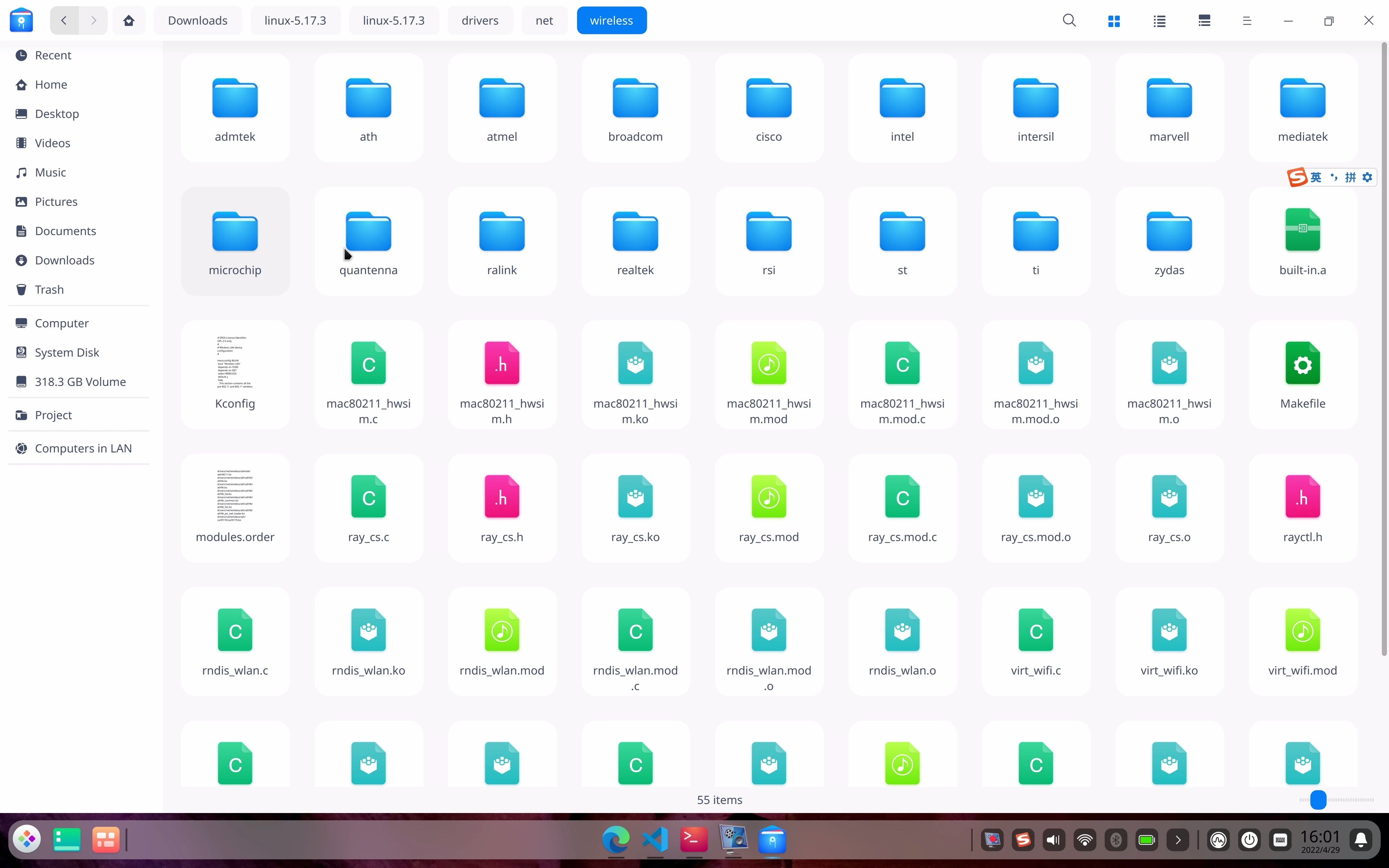This screenshot has width=1389, height=868.
Task: Open the deepin launcher icon in taskbar
Action: (26, 839)
